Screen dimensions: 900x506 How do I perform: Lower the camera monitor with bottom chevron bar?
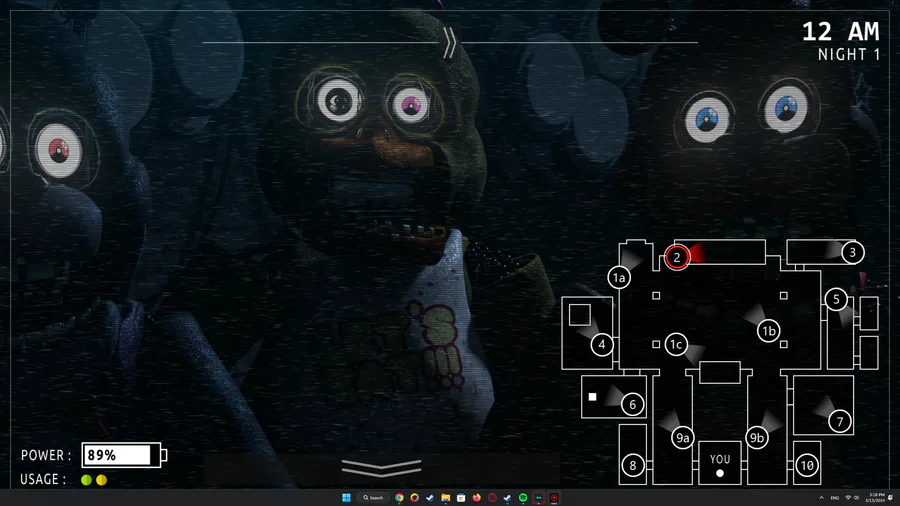click(x=381, y=468)
